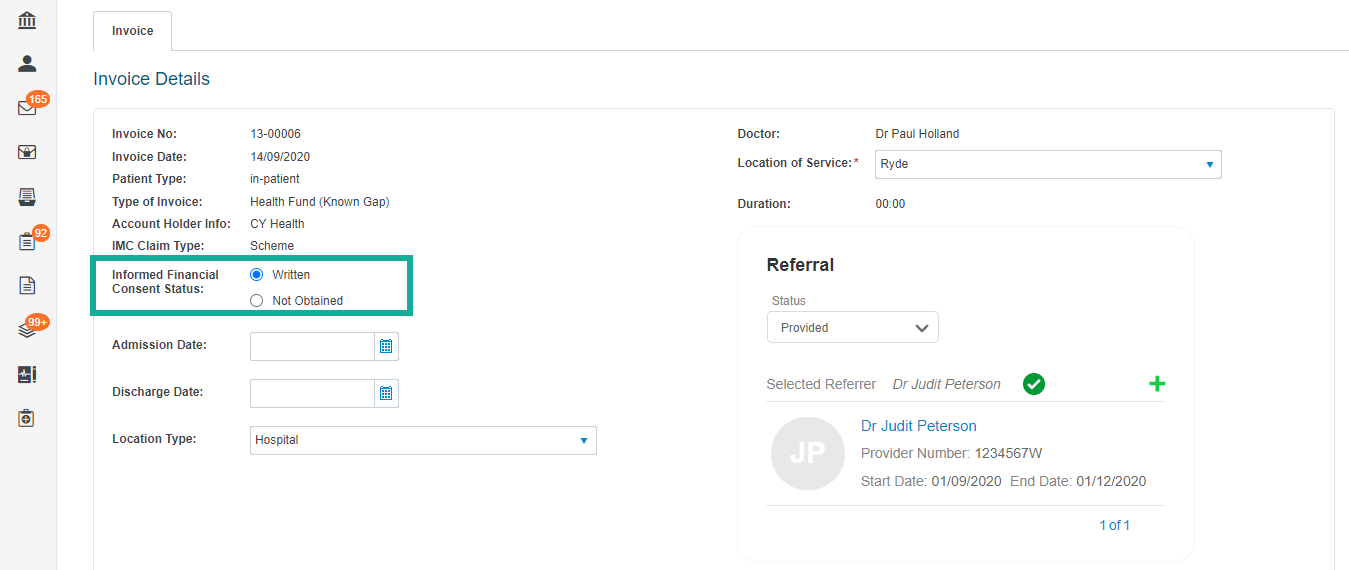The image size is (1349, 570).
Task: Open Dr Judit Peterson referrer link
Action: coord(919,426)
